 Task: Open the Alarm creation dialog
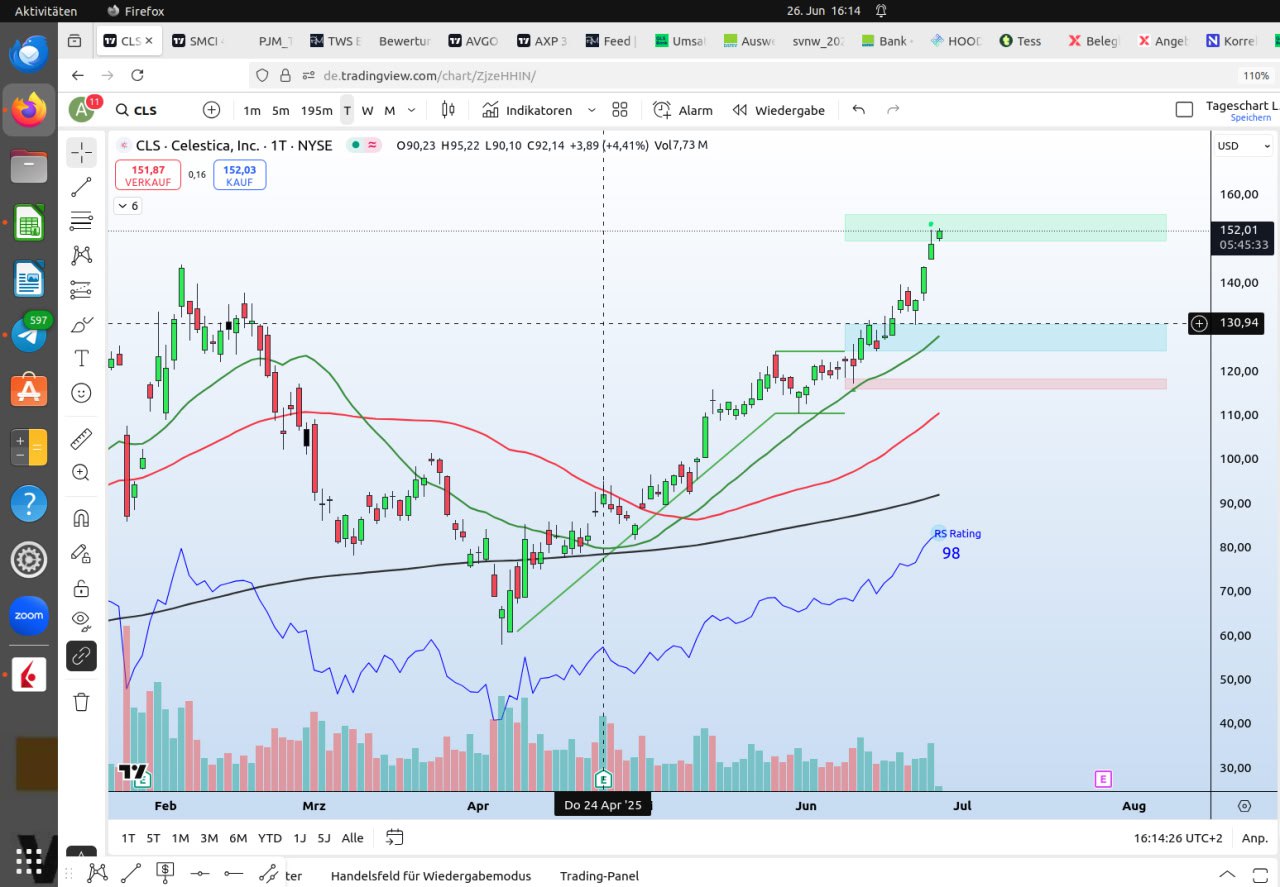(683, 110)
